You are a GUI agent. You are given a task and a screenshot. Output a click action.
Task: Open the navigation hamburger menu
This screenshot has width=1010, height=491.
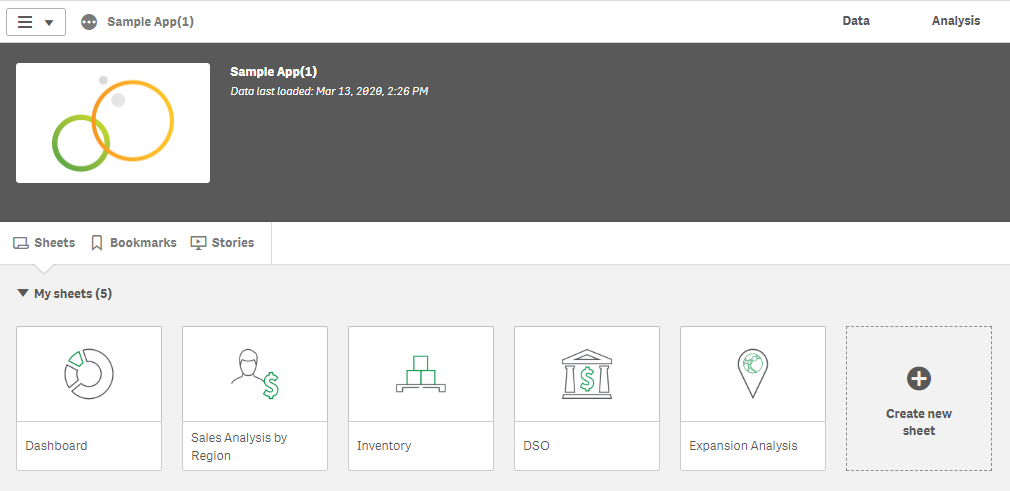tap(35, 22)
